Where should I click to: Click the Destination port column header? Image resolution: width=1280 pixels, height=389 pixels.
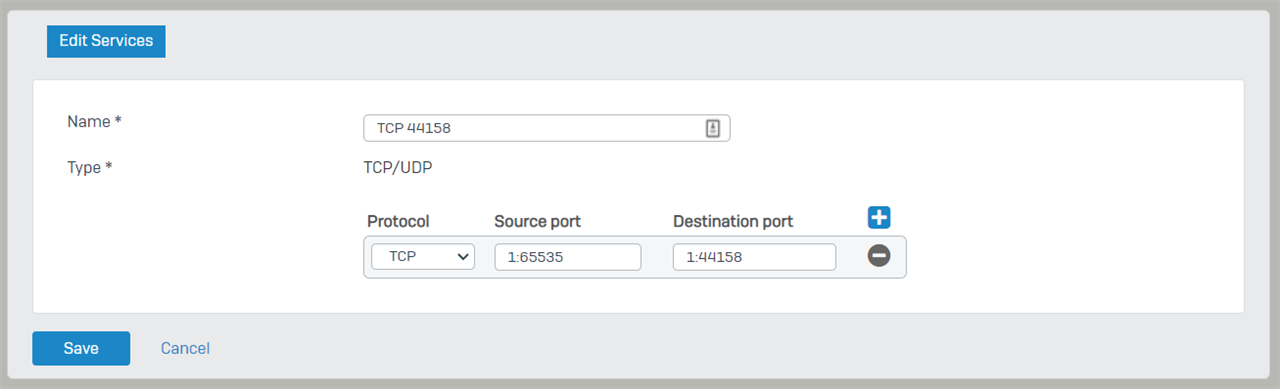(x=733, y=221)
